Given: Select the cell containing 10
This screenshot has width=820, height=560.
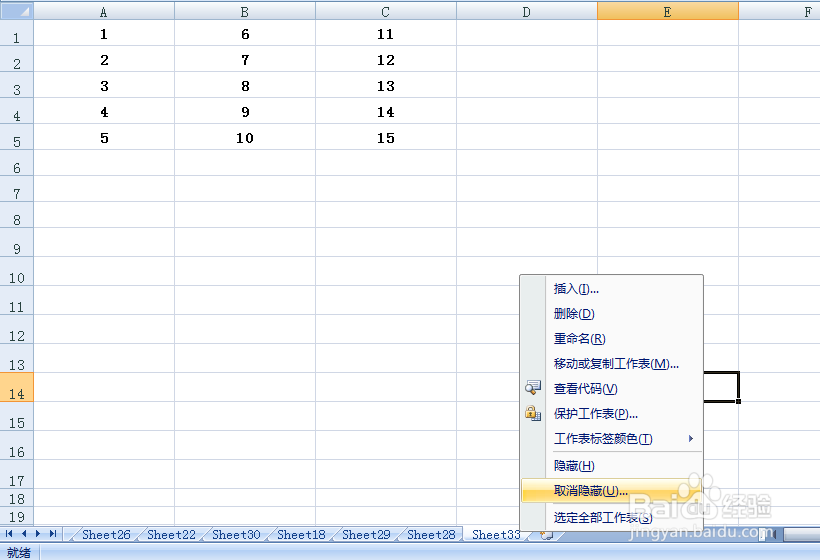Looking at the screenshot, I should pyautogui.click(x=245, y=137).
